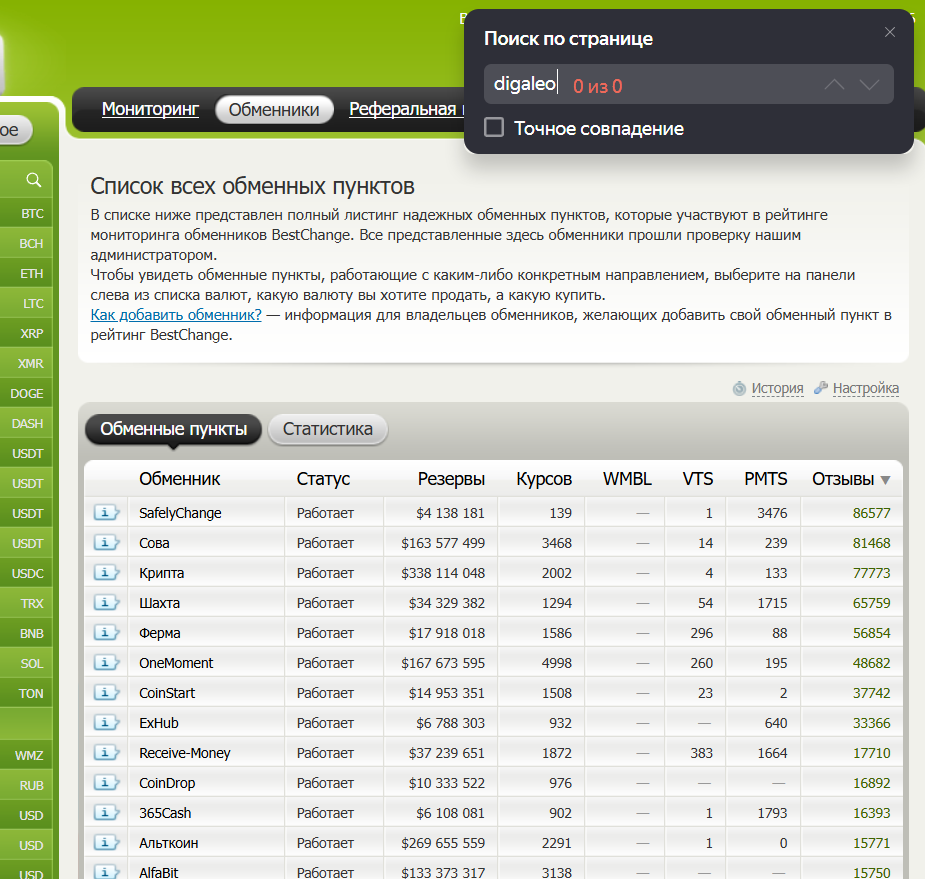Click the sidebar magnifier search icon
Image resolution: width=925 pixels, height=879 pixels.
click(34, 180)
